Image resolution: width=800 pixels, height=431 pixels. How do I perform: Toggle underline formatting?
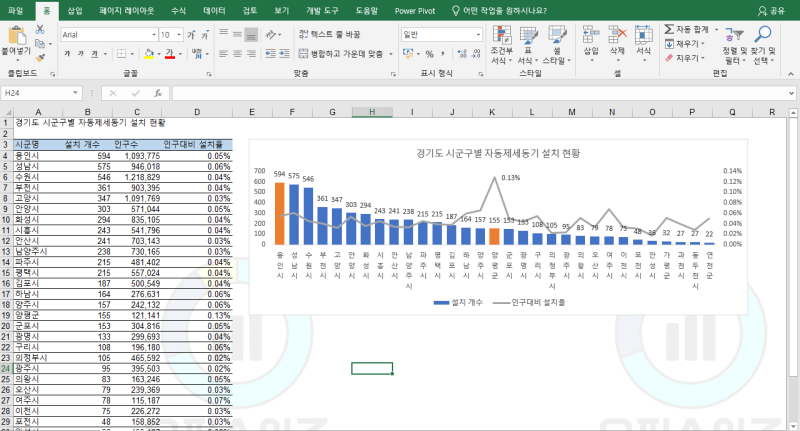(94, 54)
